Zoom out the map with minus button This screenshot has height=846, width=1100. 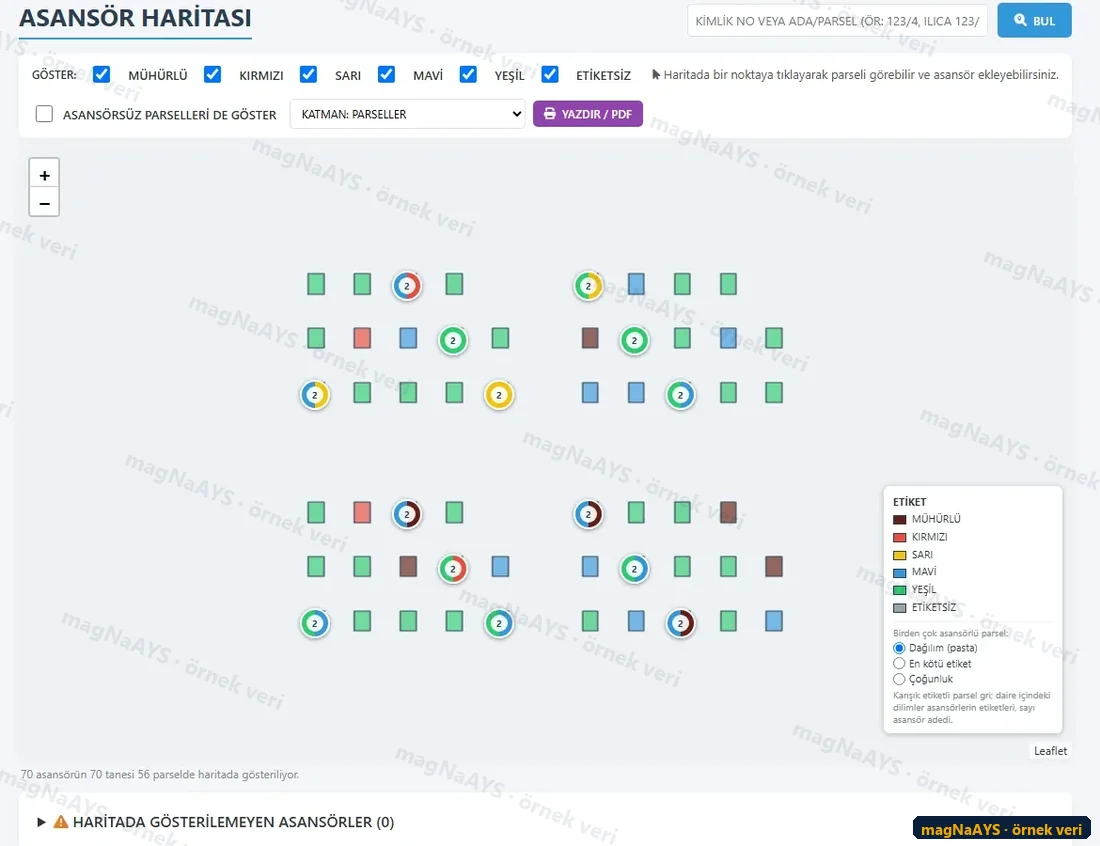click(x=44, y=203)
